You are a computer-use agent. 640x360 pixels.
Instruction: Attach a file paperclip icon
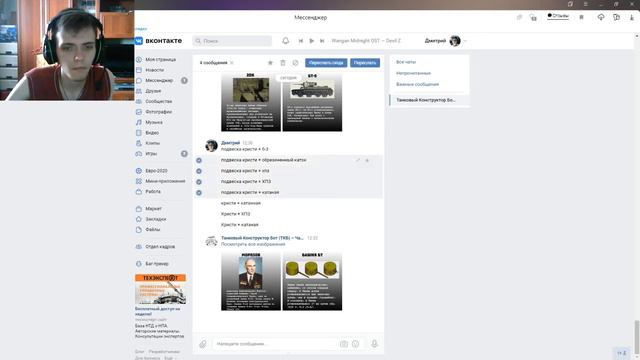click(x=203, y=344)
